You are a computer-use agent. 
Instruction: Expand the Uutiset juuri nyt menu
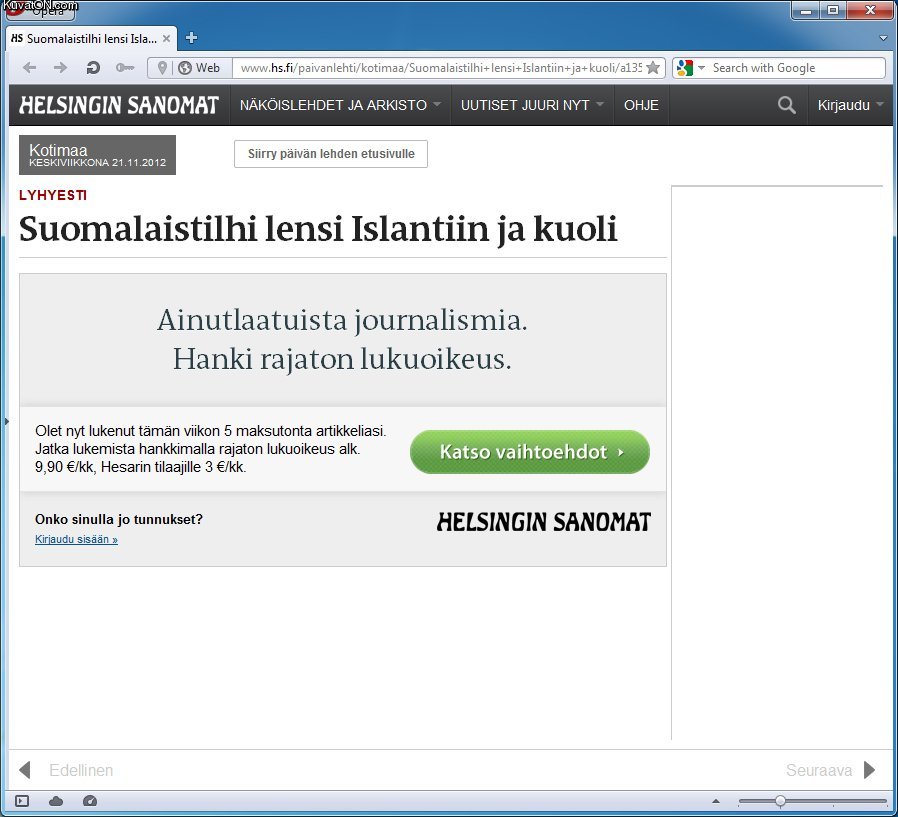click(532, 105)
